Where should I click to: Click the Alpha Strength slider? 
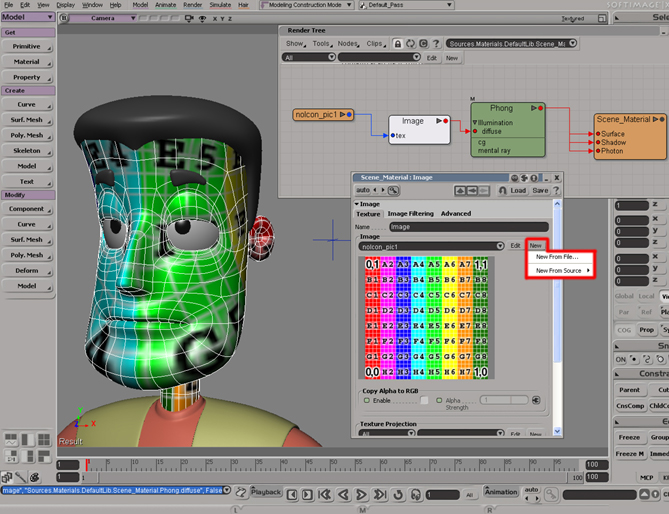point(502,400)
